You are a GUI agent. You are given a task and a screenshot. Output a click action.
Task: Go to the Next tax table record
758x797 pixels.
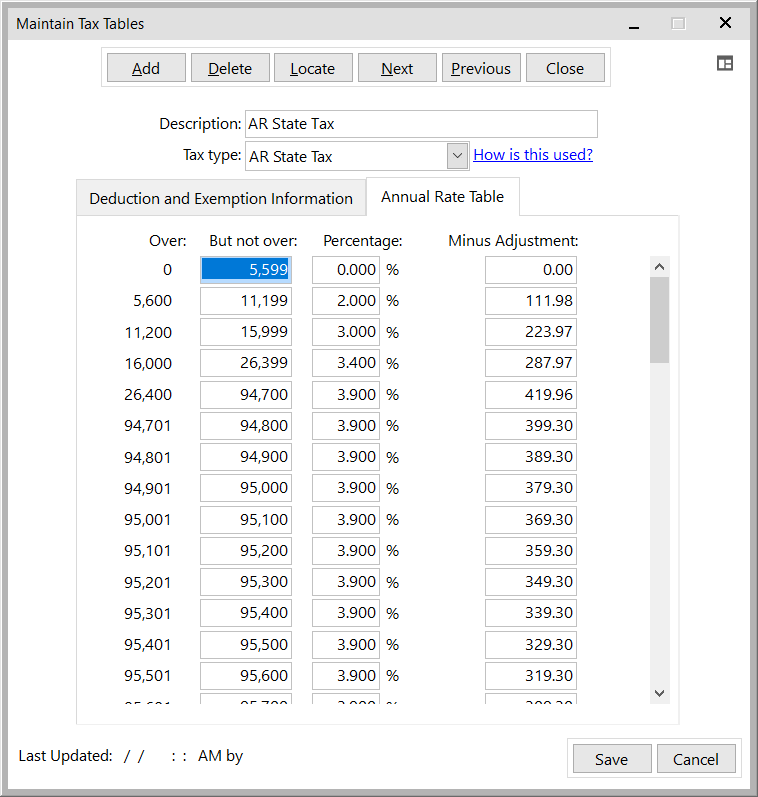pos(396,68)
